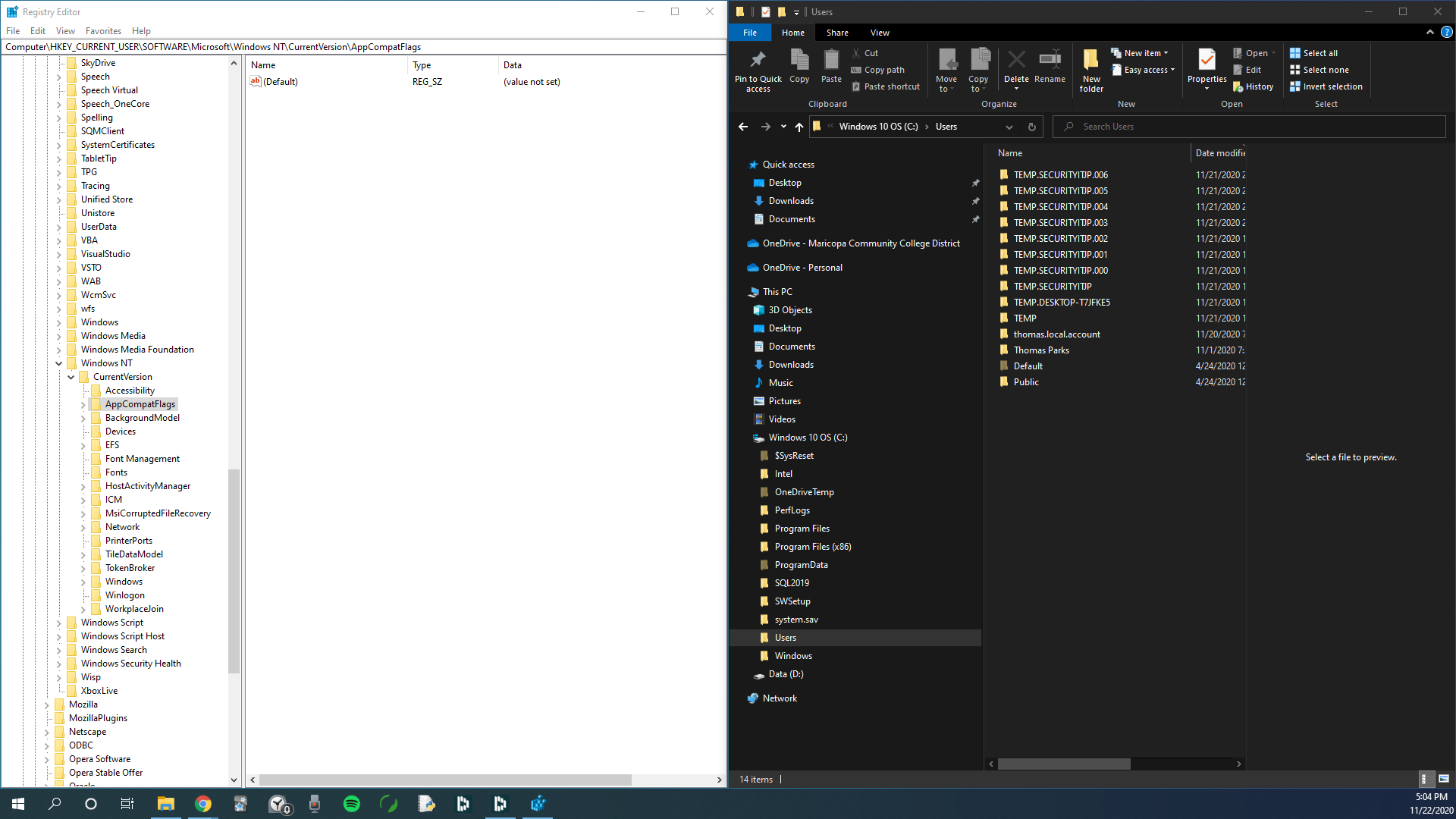Collapse the Windows NT registry key
The image size is (1456, 819).
pos(58,363)
